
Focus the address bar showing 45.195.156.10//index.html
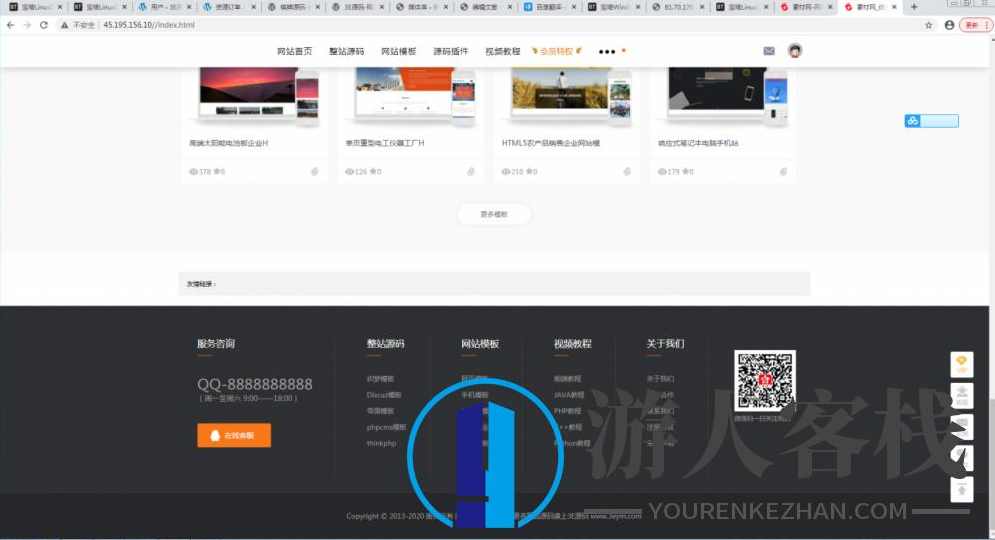(495, 25)
